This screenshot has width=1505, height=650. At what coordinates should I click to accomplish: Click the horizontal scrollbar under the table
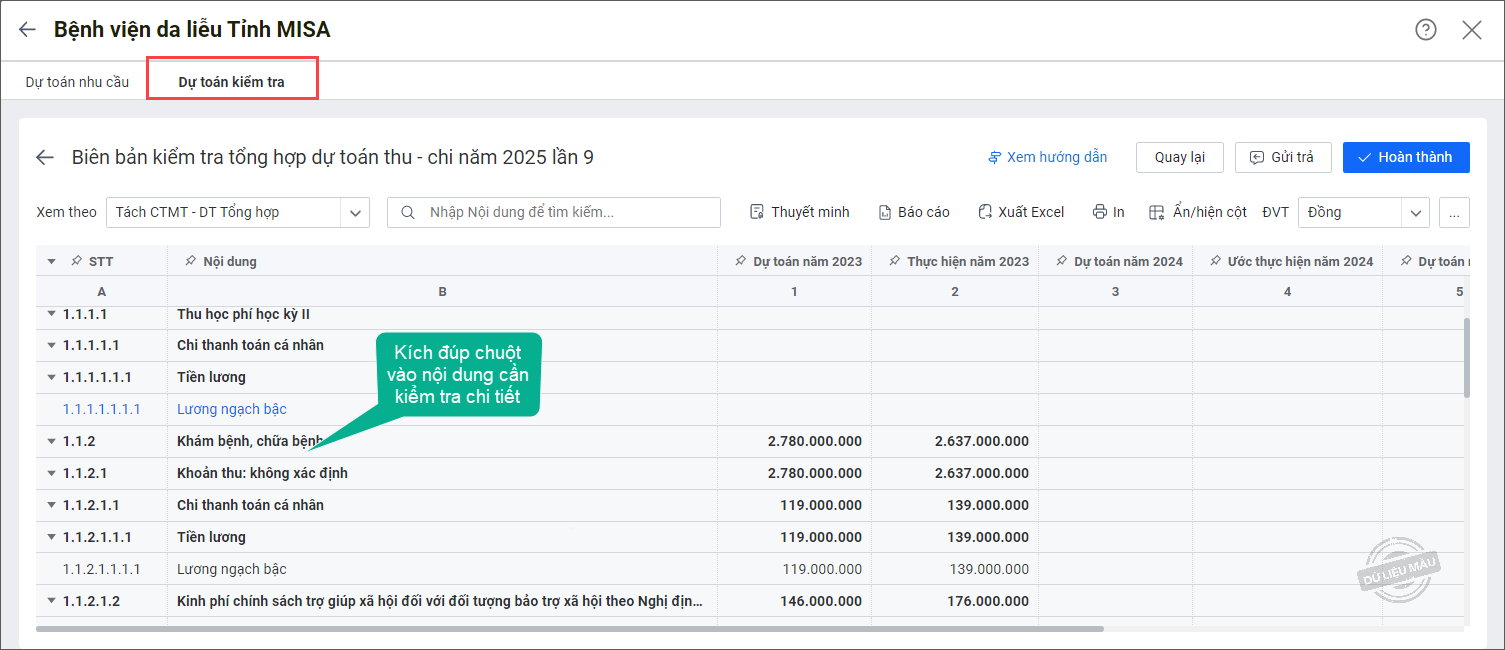[x=570, y=629]
